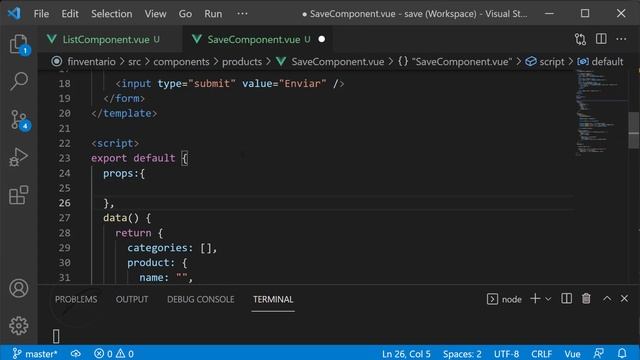The image size is (640, 360).
Task: Click master branch in status bar
Action: tap(35, 353)
